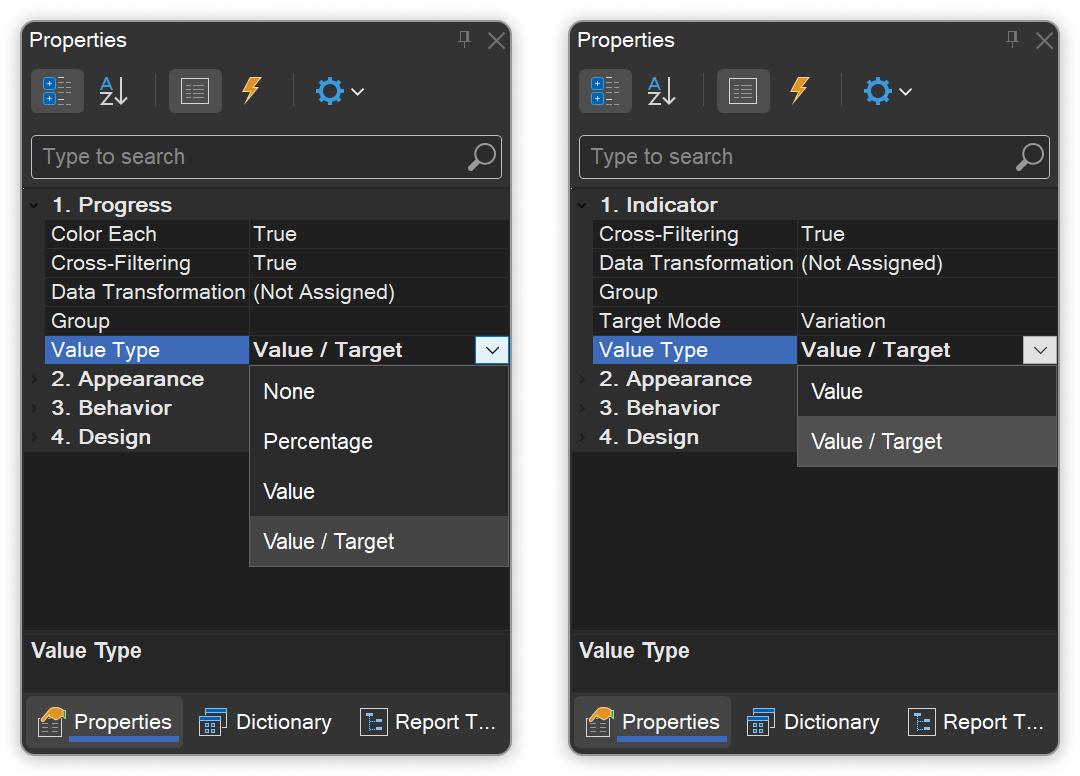Toggle description list view in Indicator panel
The height and width of the screenshot is (776, 1080).
tap(743, 92)
